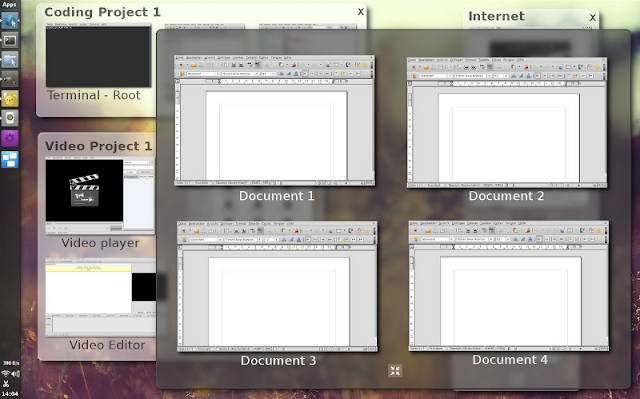Switch to the Document 3 window thumbnail
Screen dimensions: 640x399
click(277, 286)
